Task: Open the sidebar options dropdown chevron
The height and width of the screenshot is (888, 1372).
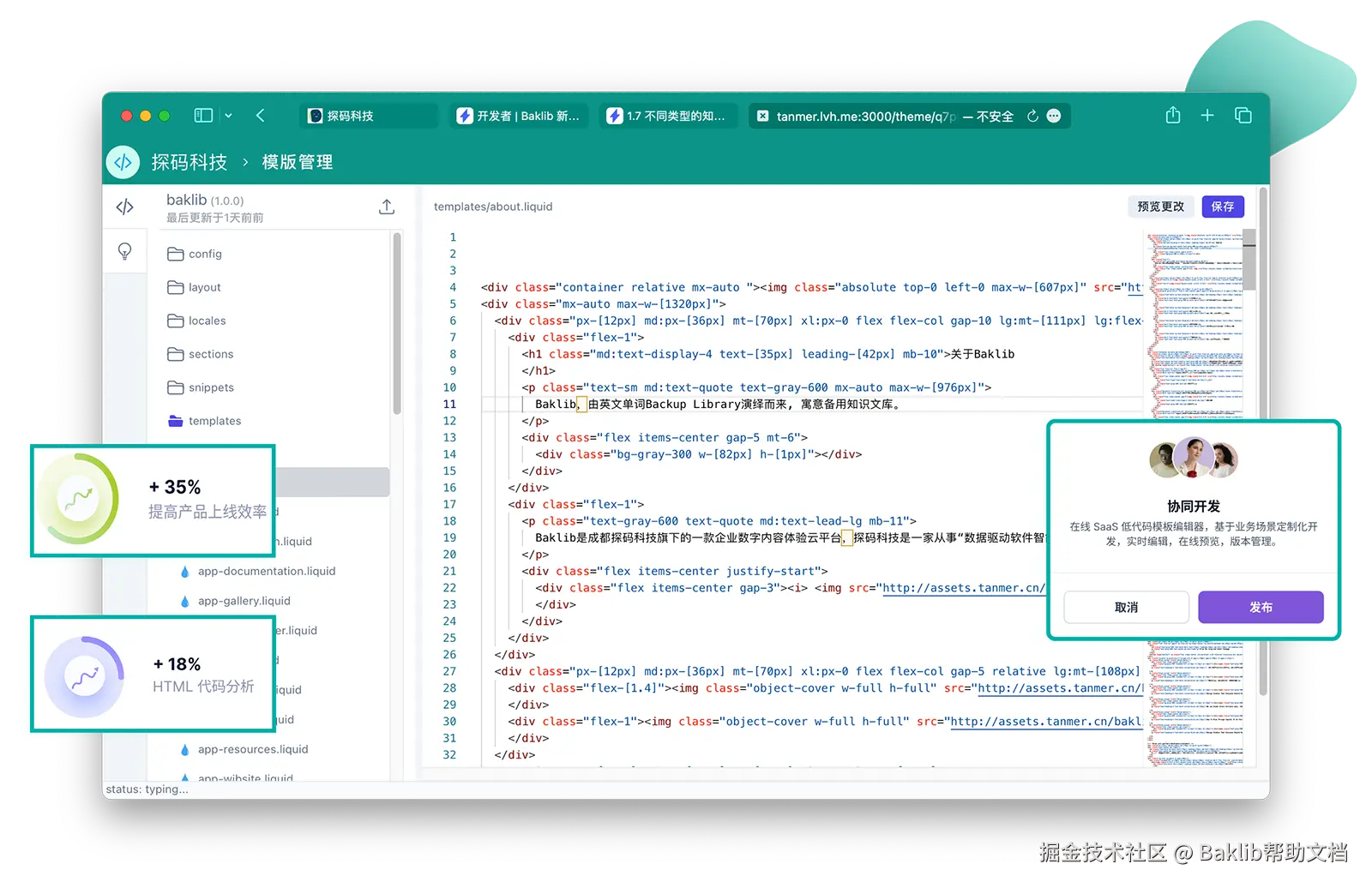Action: tap(228, 116)
